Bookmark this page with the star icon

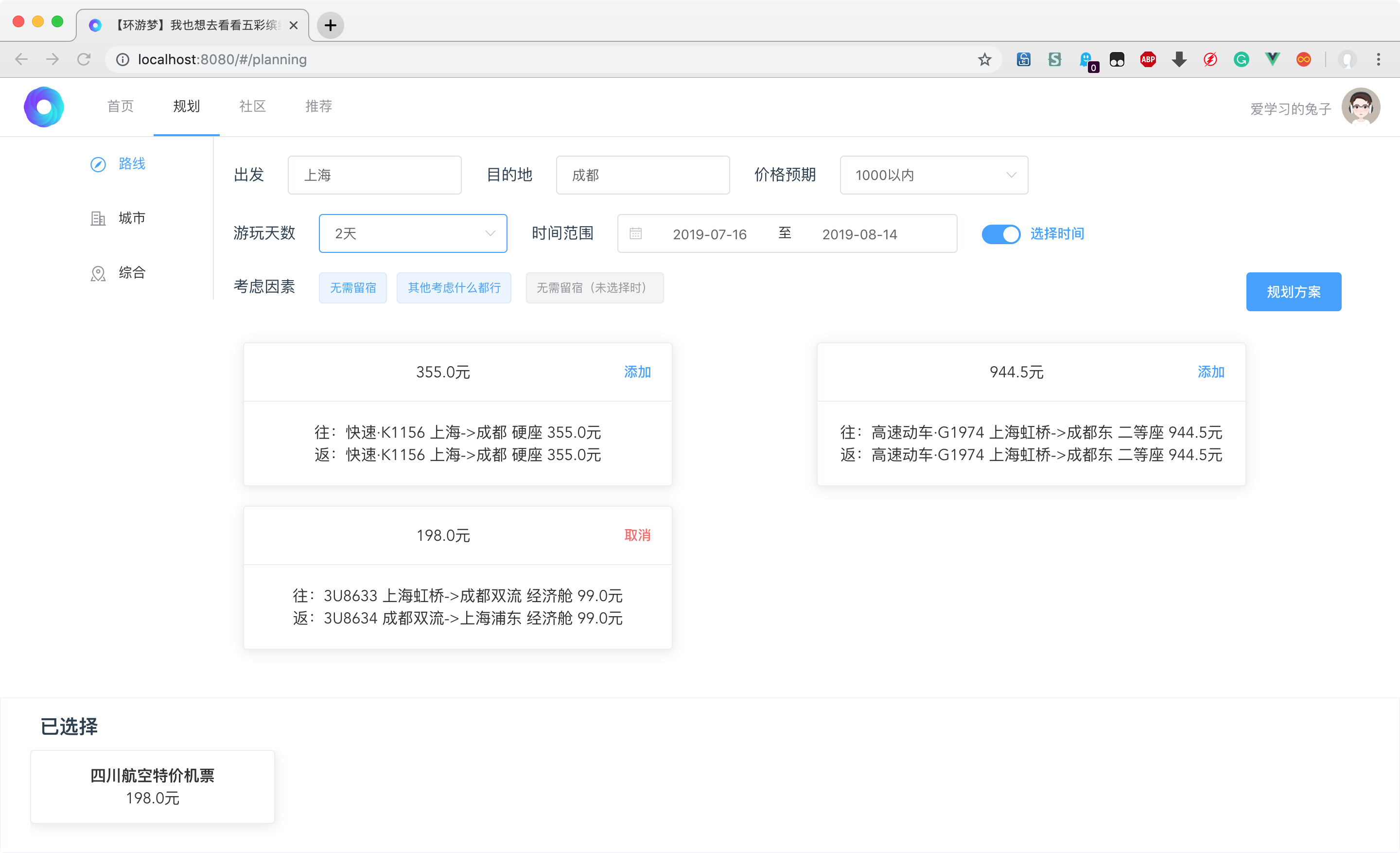click(984, 60)
